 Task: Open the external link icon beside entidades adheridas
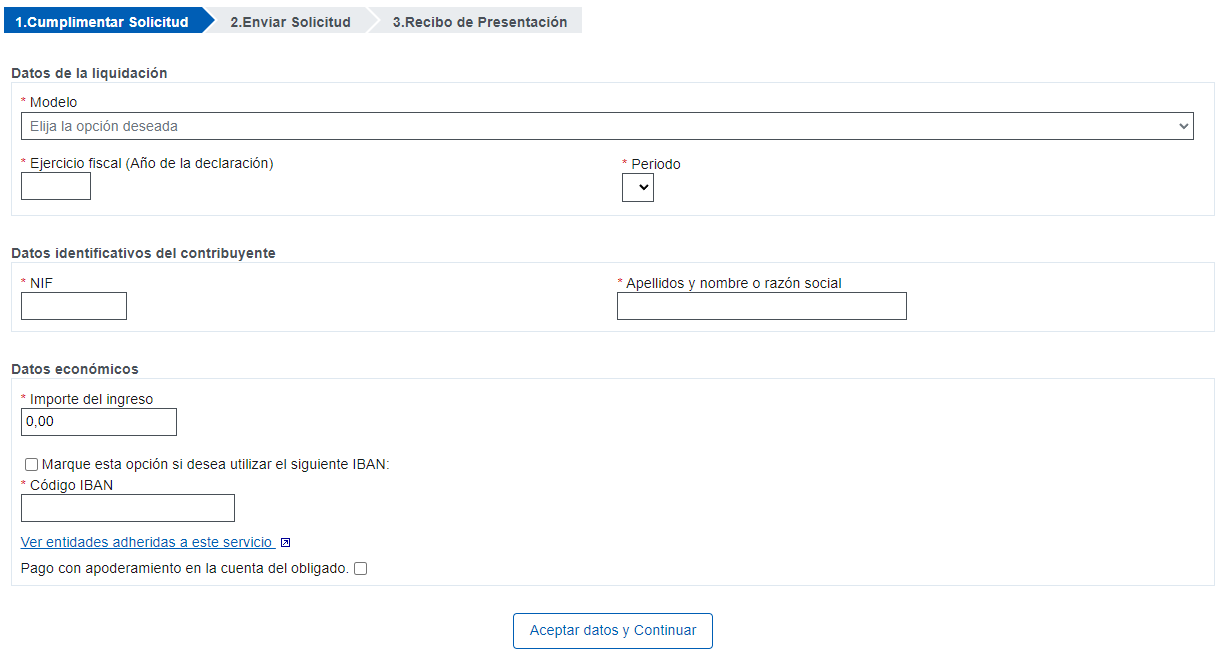point(286,543)
